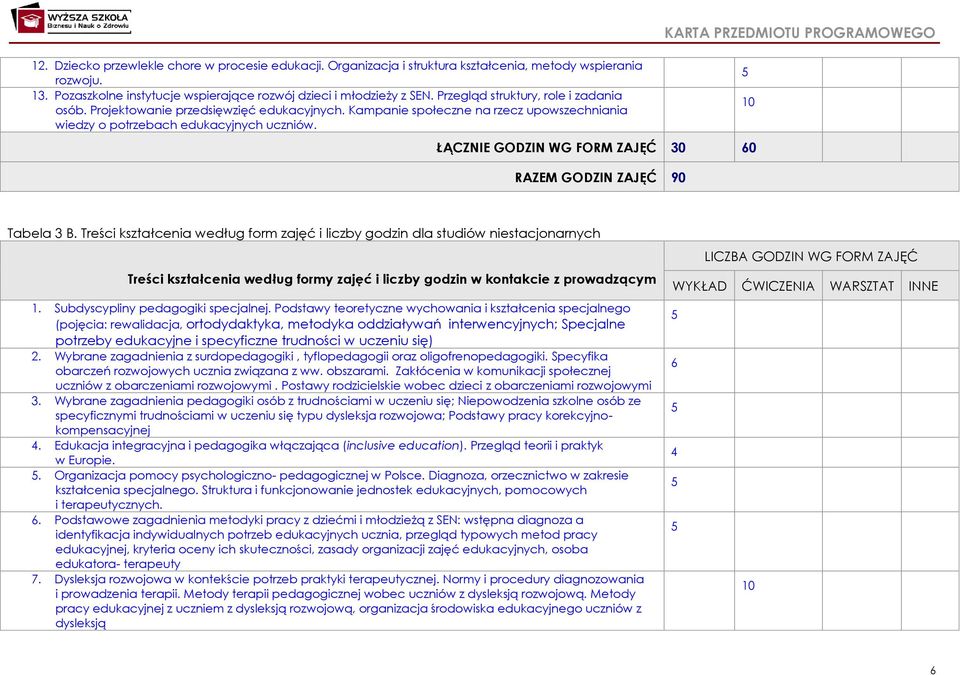Click header 'Treści kształcenia według formy zajęć'
The width and height of the screenshot is (960, 675).
pyautogui.click(x=392, y=280)
